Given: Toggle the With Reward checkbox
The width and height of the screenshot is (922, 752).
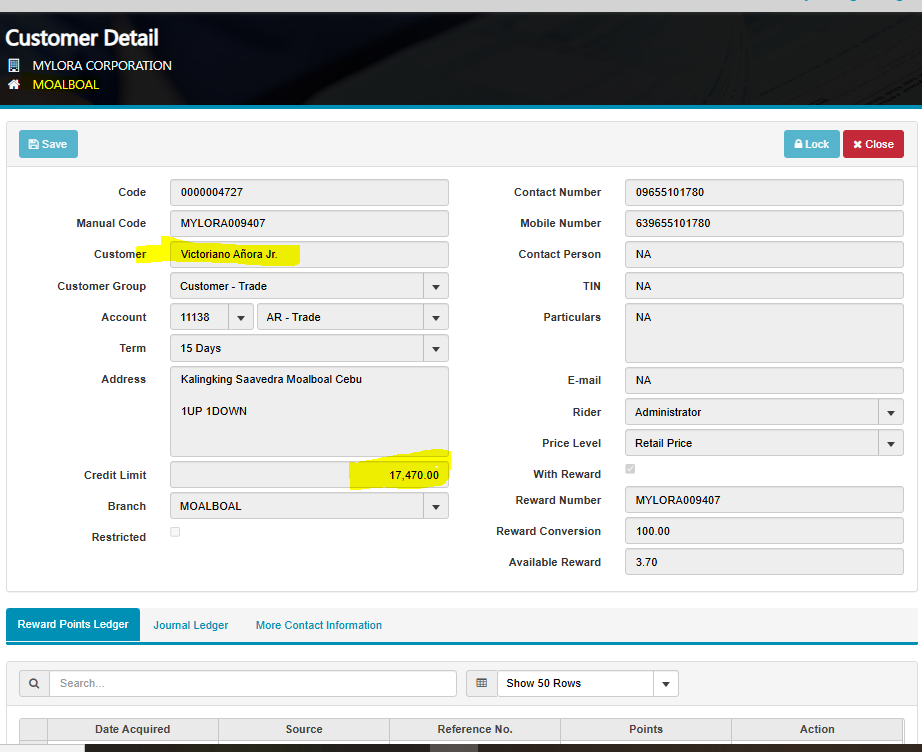Looking at the screenshot, I should click(630, 469).
